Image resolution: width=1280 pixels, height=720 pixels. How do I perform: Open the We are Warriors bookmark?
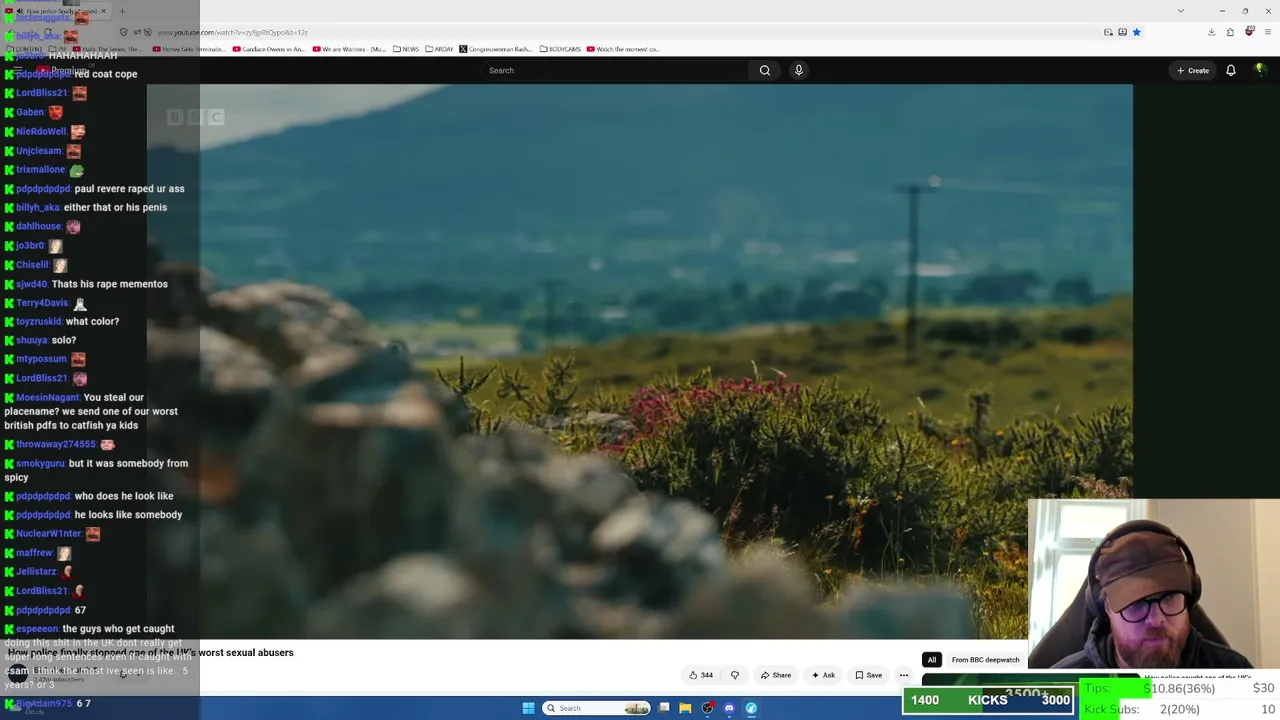pyautogui.click(x=349, y=49)
